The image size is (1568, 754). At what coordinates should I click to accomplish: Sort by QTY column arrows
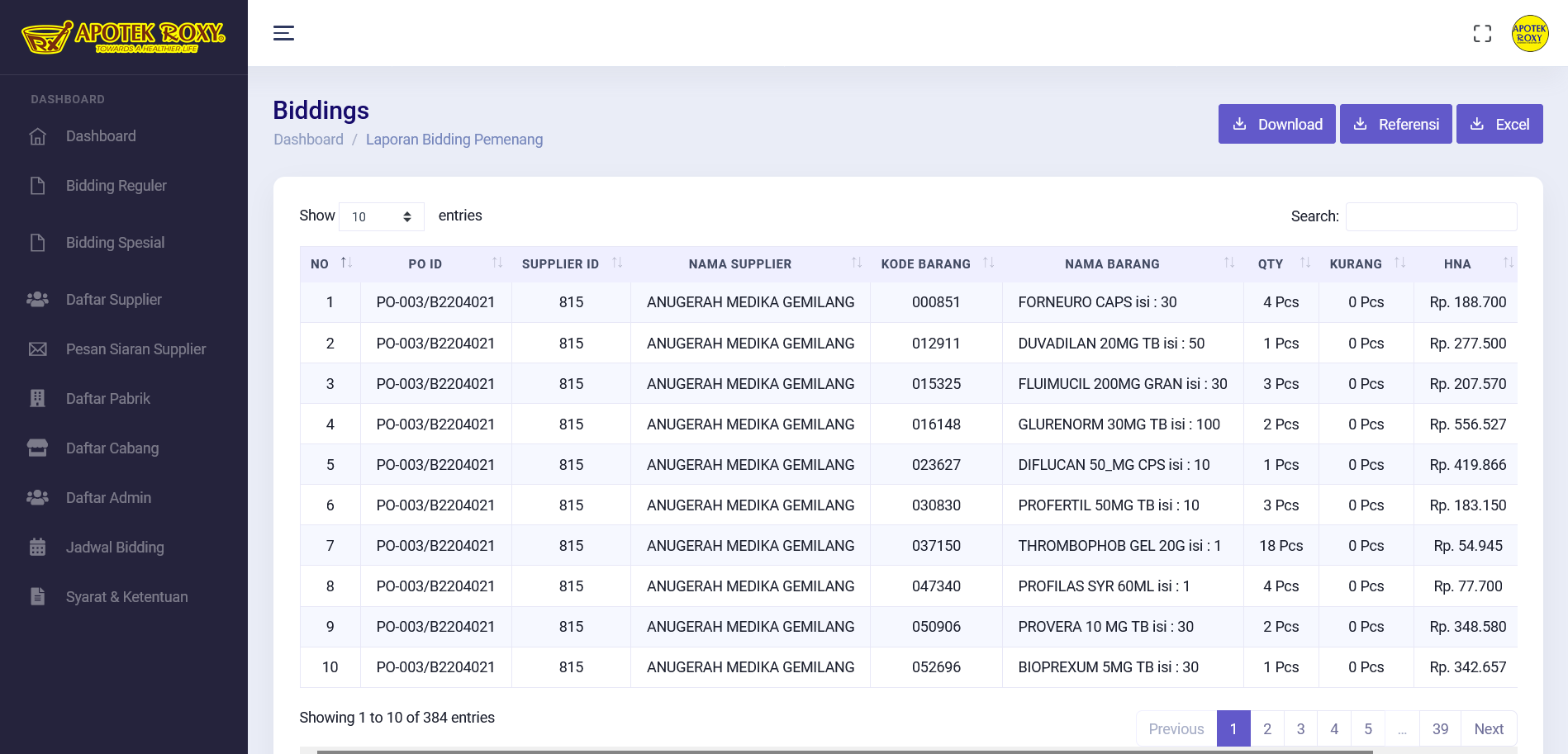pyautogui.click(x=1305, y=263)
